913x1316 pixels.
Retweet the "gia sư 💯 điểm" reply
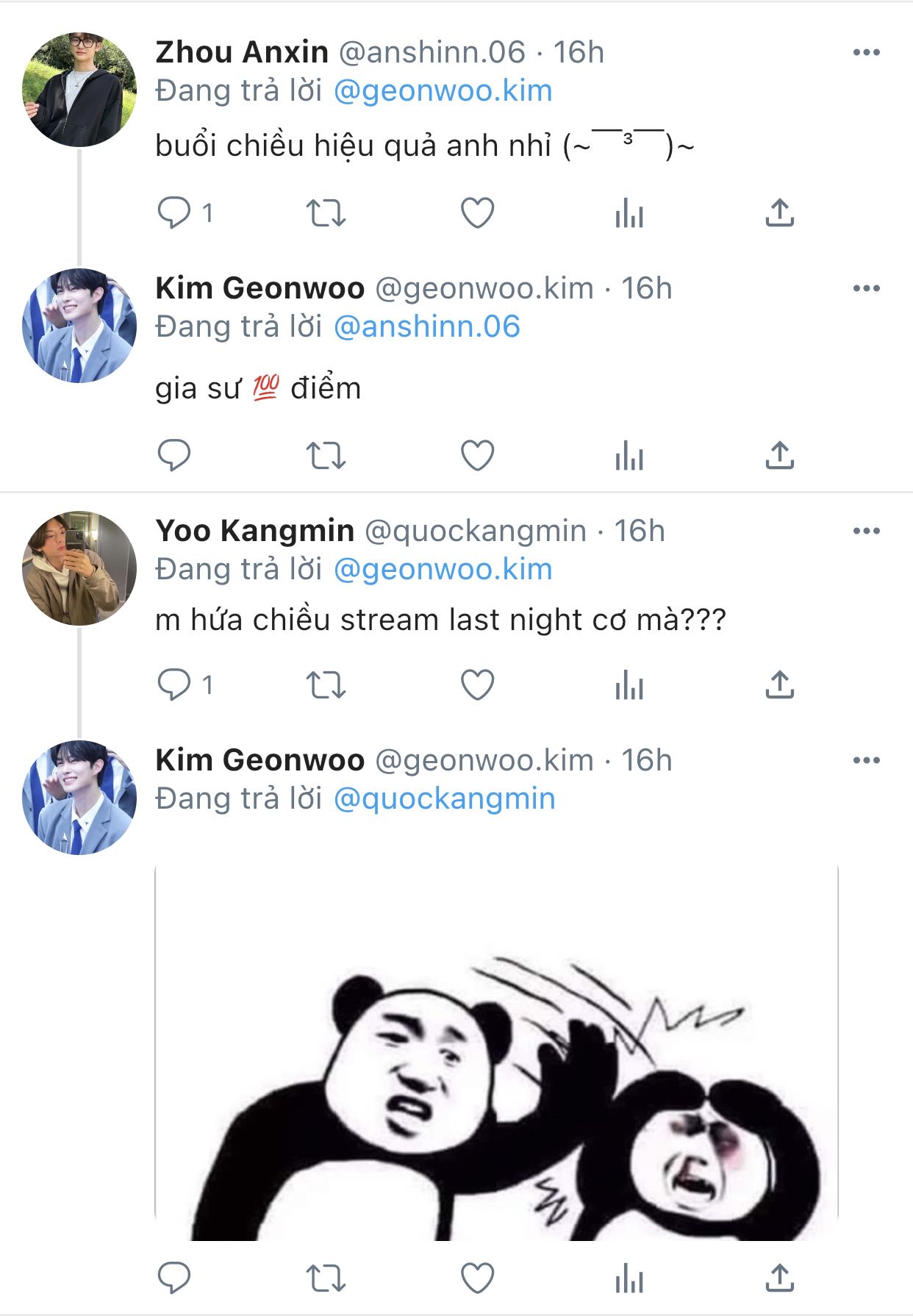326,456
